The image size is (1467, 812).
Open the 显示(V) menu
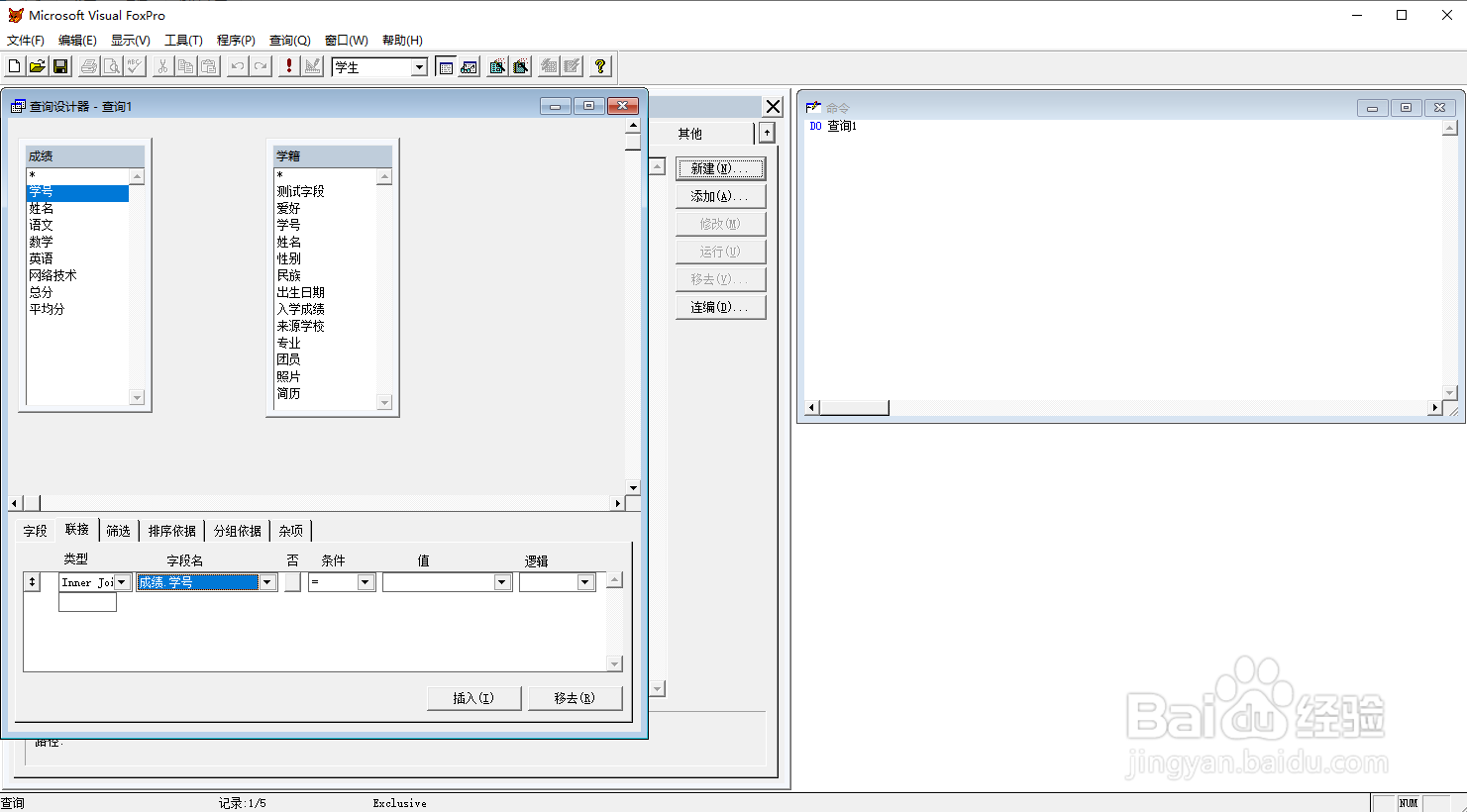[131, 41]
